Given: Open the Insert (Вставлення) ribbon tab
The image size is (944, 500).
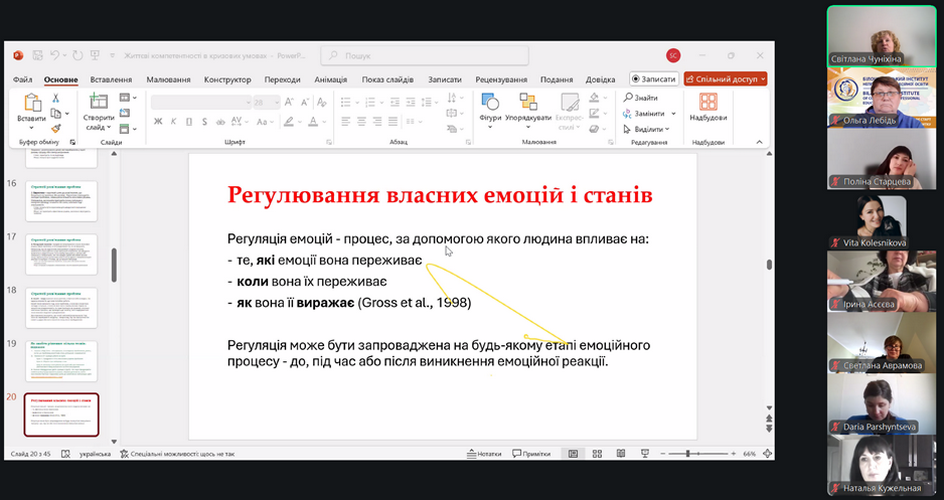Looking at the screenshot, I should 111,80.
